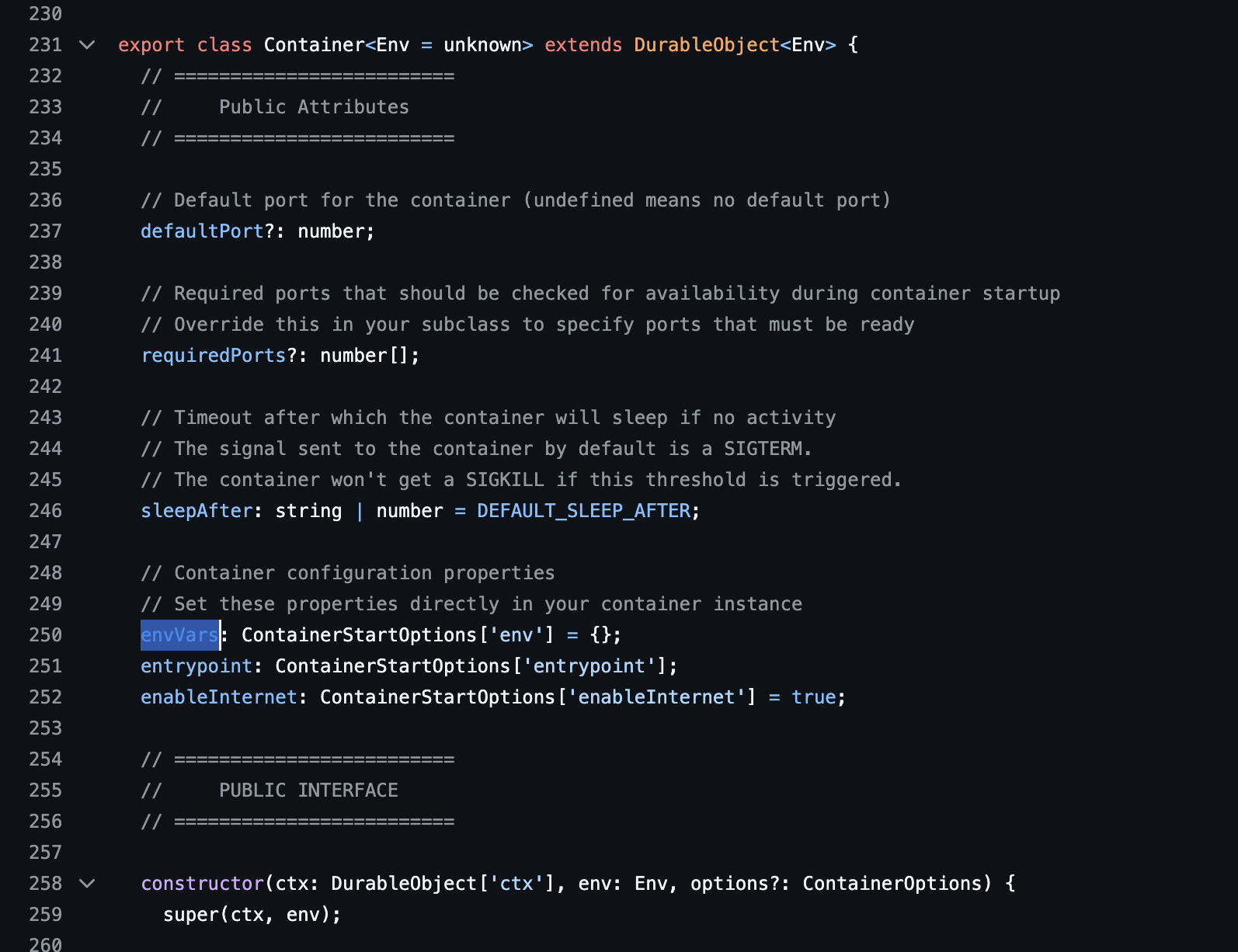The height and width of the screenshot is (952, 1238).
Task: Select line number 252
Action: click(x=45, y=697)
